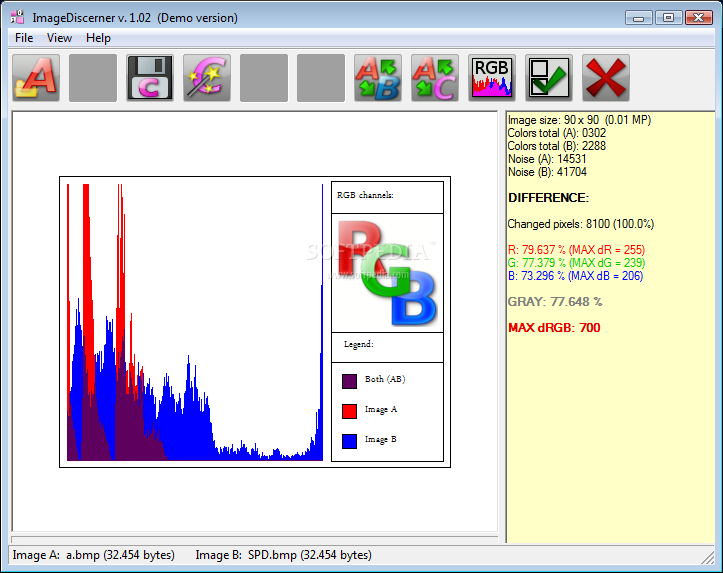Click the RGB logo graphic in the chart
Viewport: 723px width, 573px height.
387,273
